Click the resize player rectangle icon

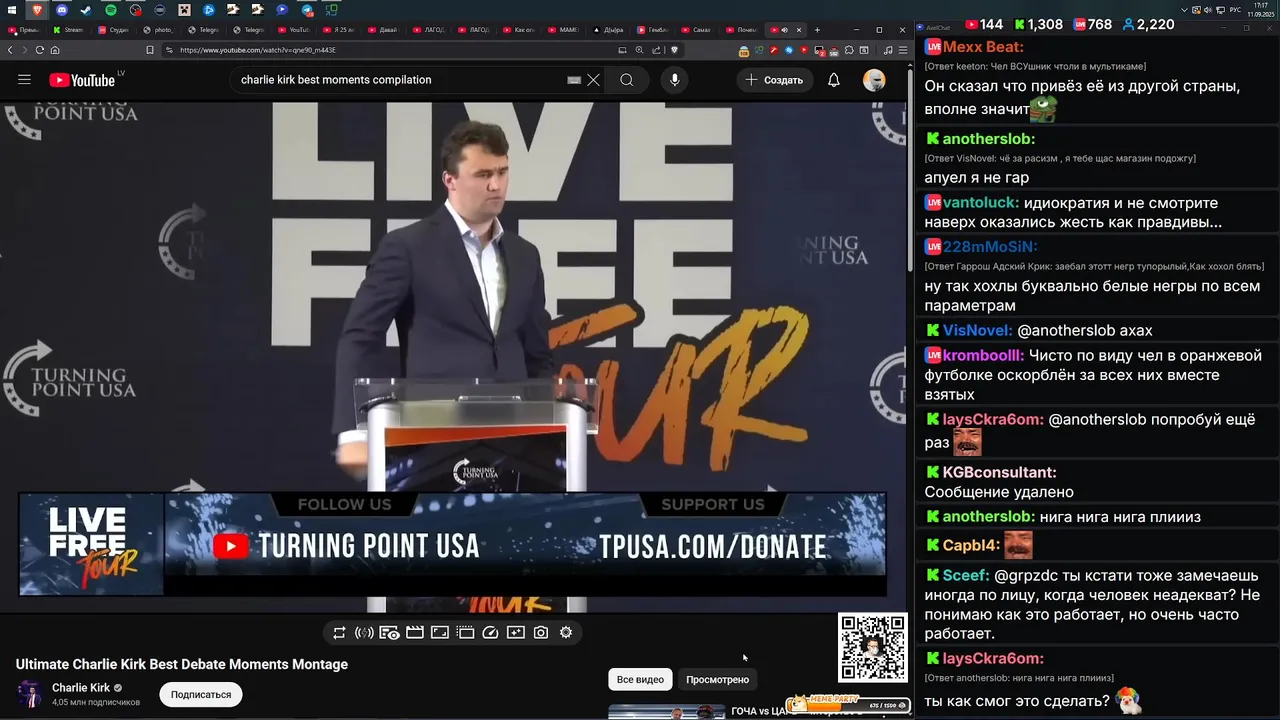click(440, 632)
